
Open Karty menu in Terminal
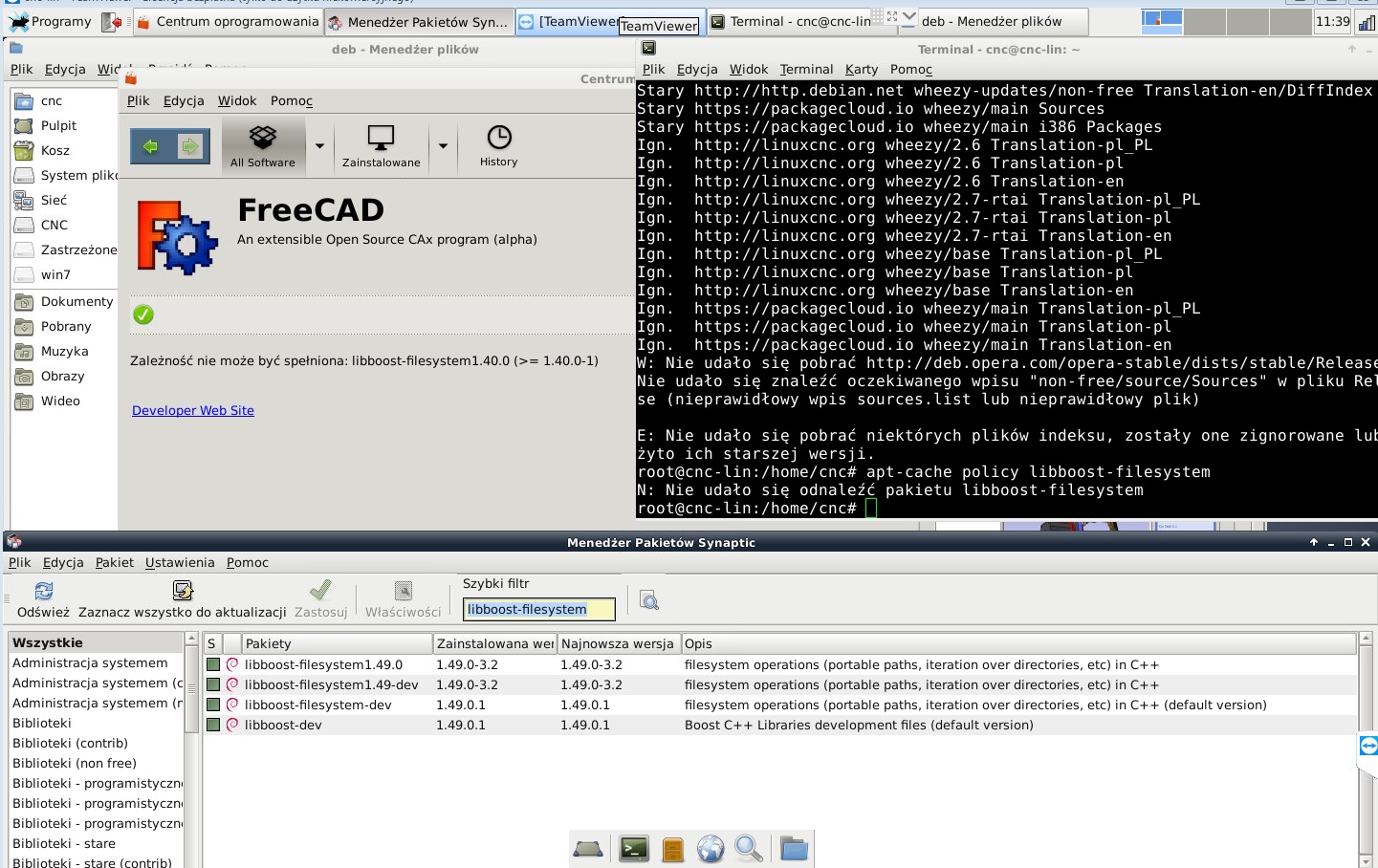(862, 69)
